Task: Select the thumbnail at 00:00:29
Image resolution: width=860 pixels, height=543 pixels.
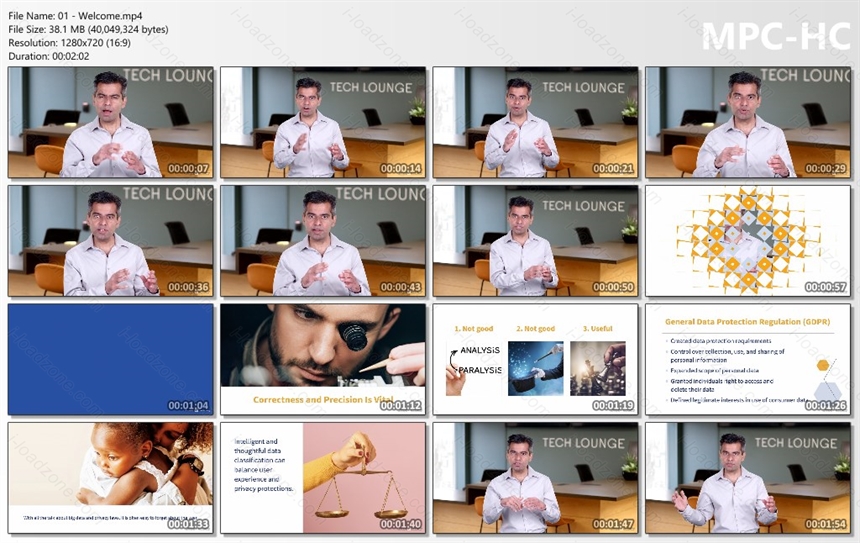Action: pyautogui.click(x=748, y=122)
